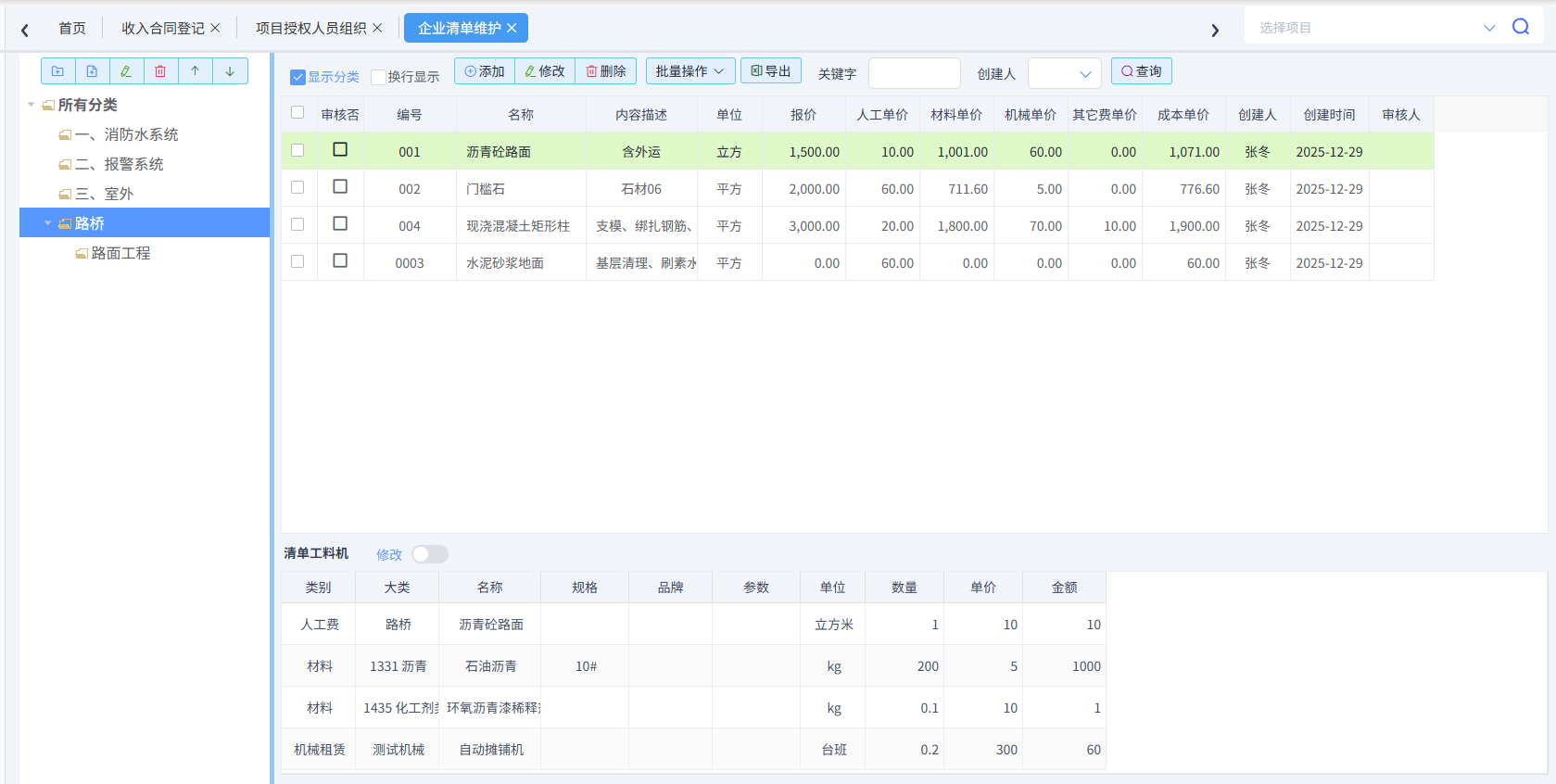
Task: Focus the 关键字 keyword input field
Action: tap(915, 73)
